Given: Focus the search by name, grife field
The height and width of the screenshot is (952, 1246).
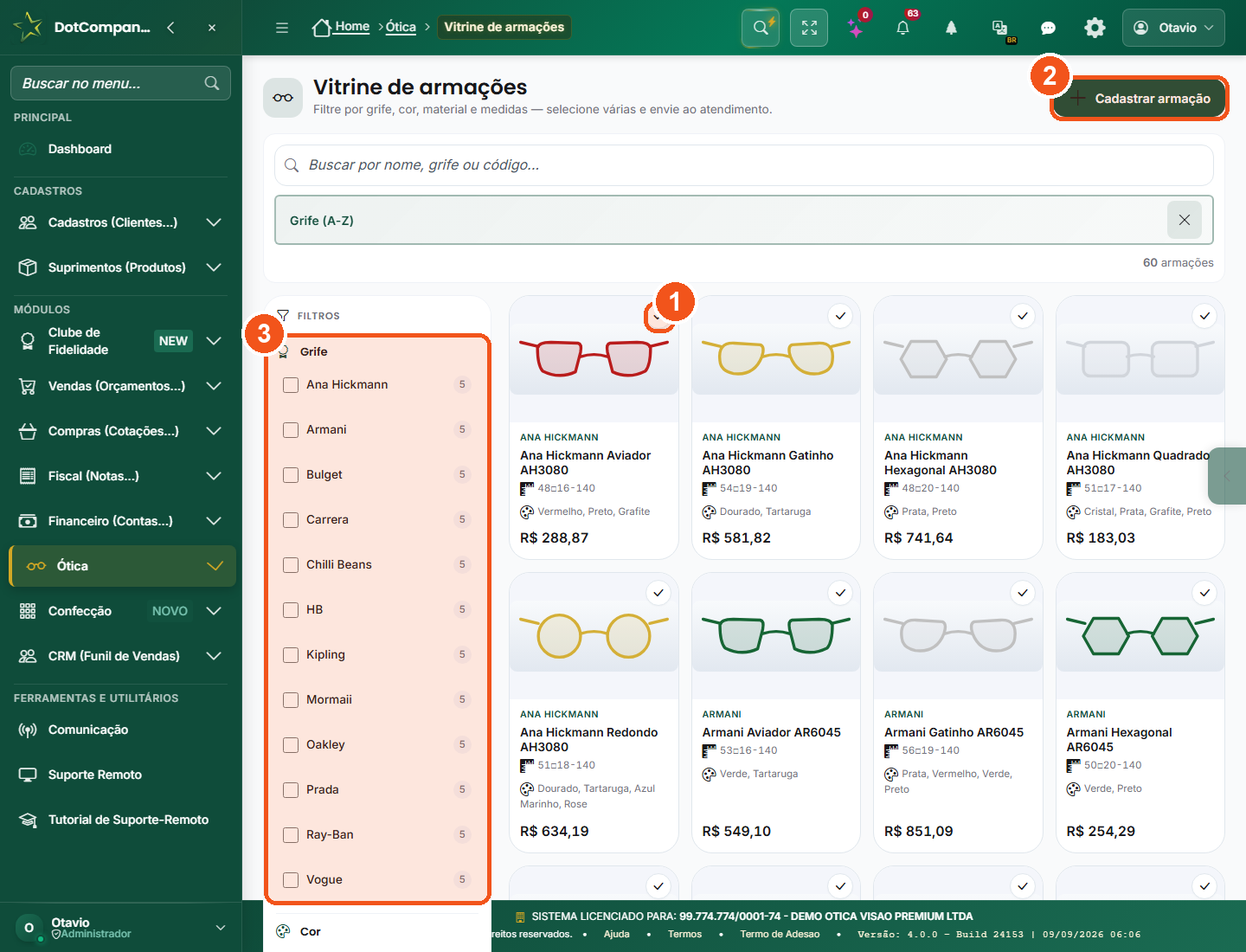Looking at the screenshot, I should point(744,164).
